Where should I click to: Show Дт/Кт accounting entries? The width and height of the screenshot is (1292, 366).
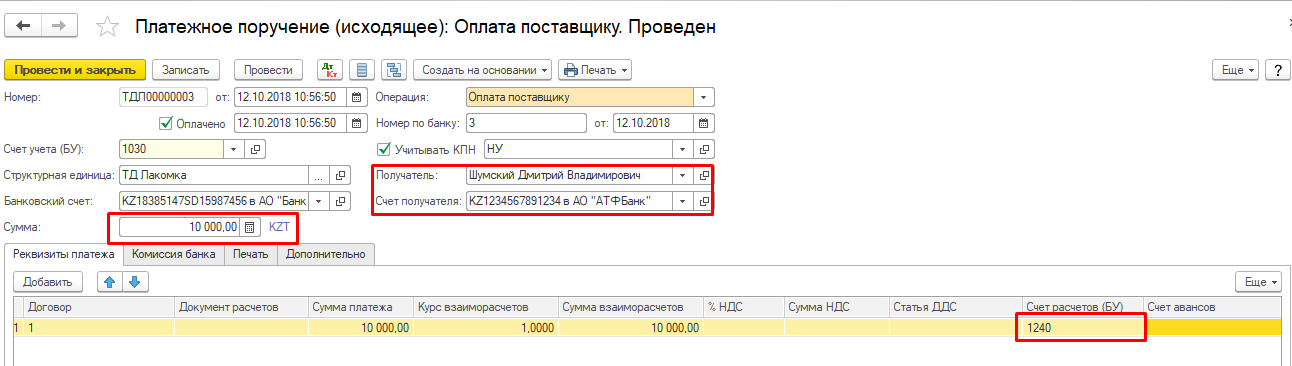[x=330, y=70]
